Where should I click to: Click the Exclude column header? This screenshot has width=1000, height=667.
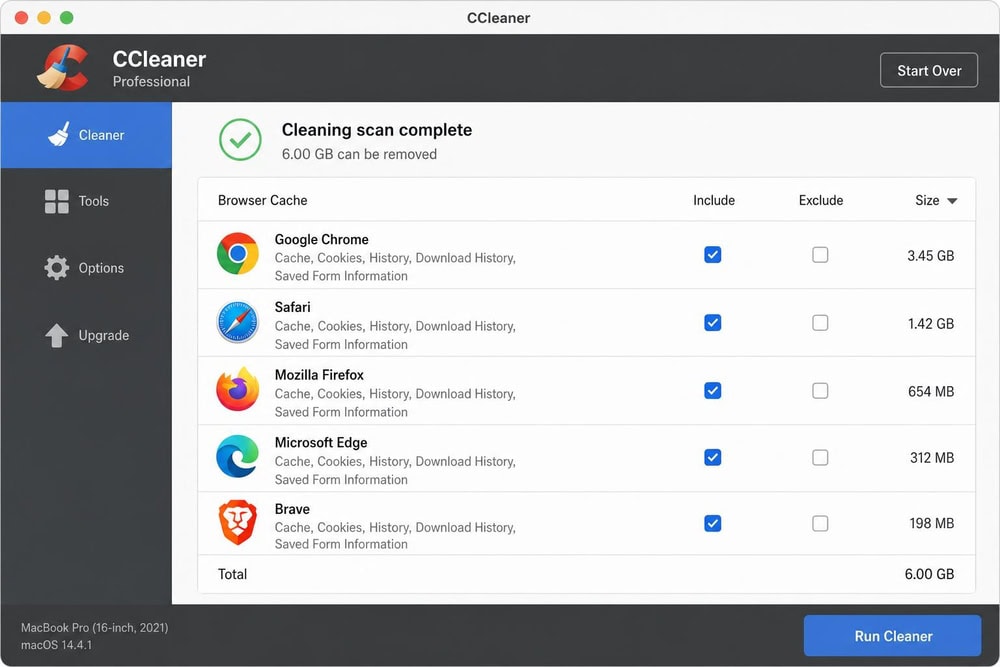(821, 200)
